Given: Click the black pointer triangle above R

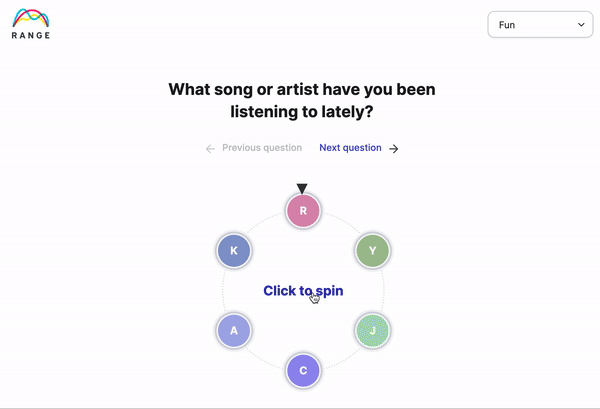Looking at the screenshot, I should tap(302, 188).
